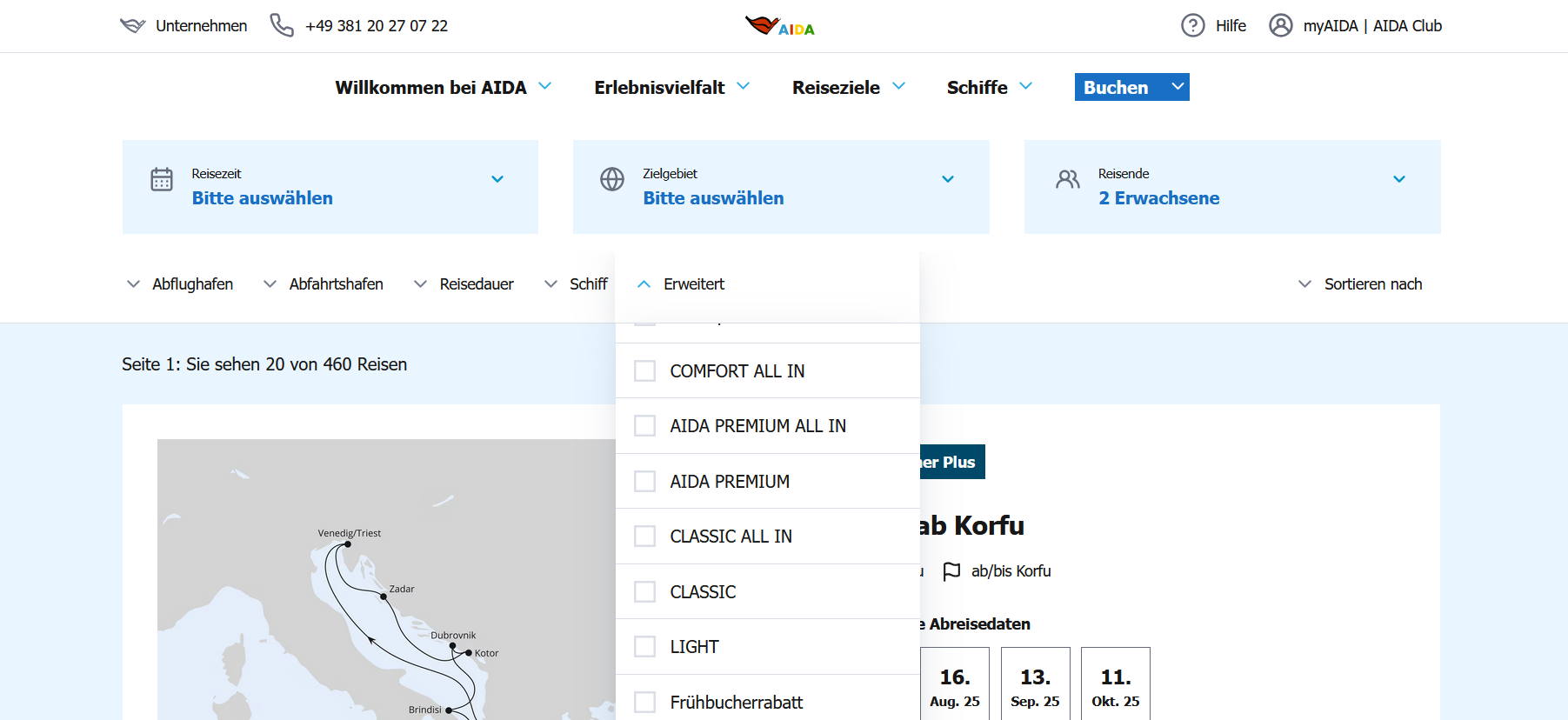
Task: Click the Unternehmen ship icon
Action: coord(132,25)
